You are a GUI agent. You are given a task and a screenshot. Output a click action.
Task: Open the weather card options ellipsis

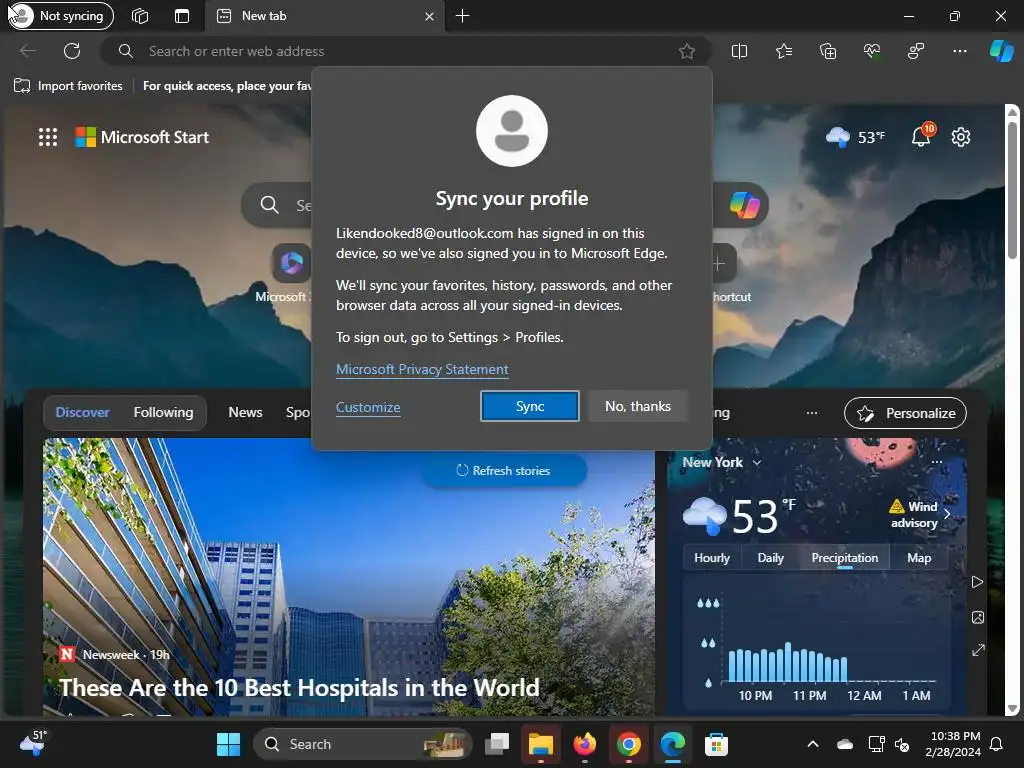click(936, 462)
